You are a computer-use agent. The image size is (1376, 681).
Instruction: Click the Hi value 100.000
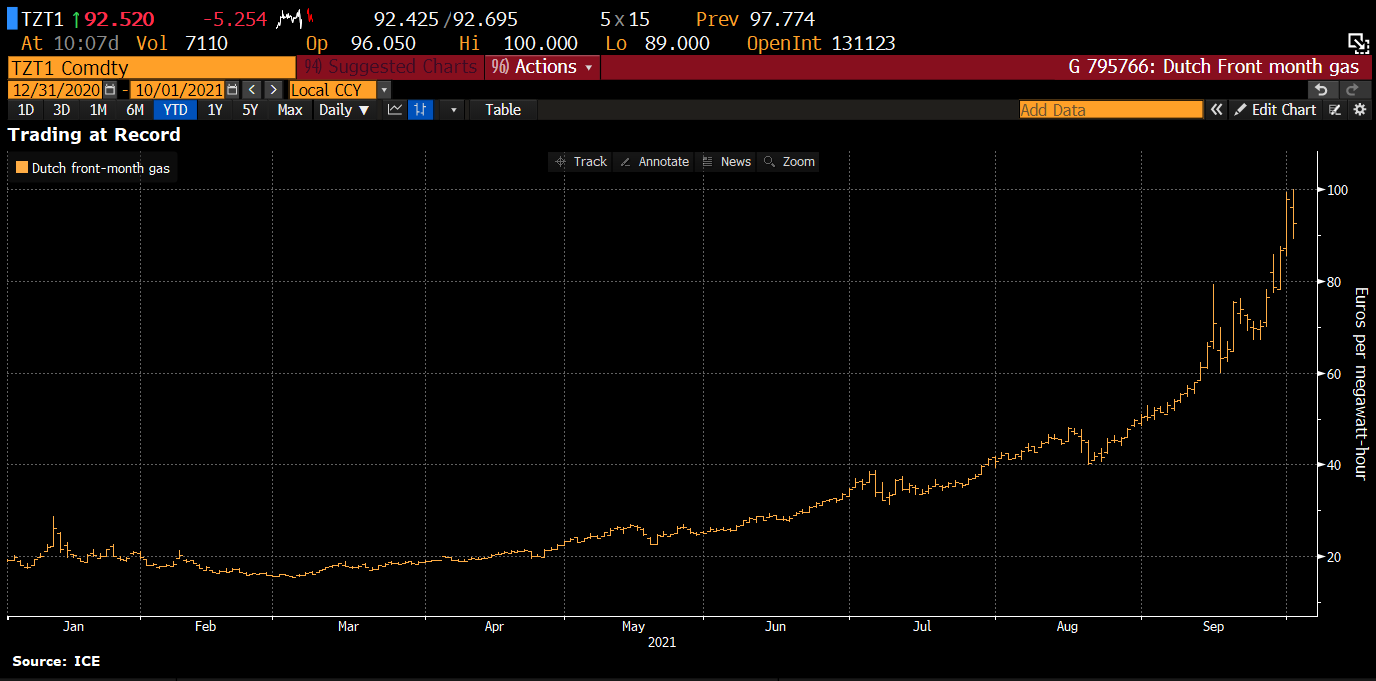click(x=539, y=43)
